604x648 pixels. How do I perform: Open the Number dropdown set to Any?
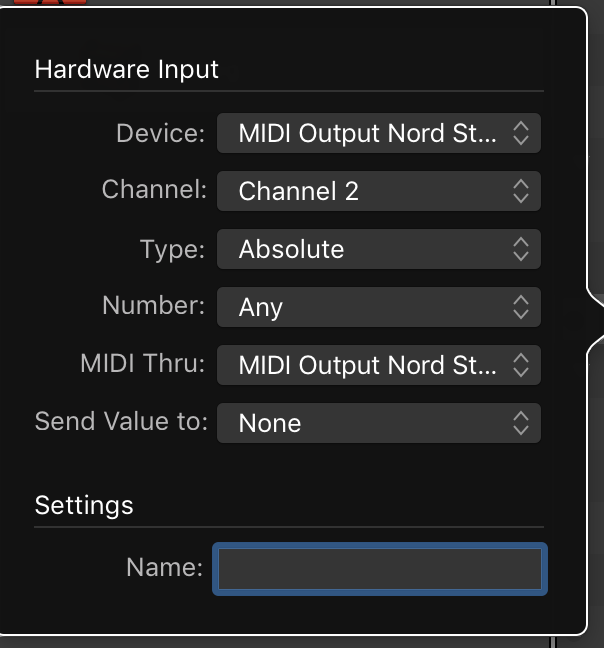click(x=378, y=307)
